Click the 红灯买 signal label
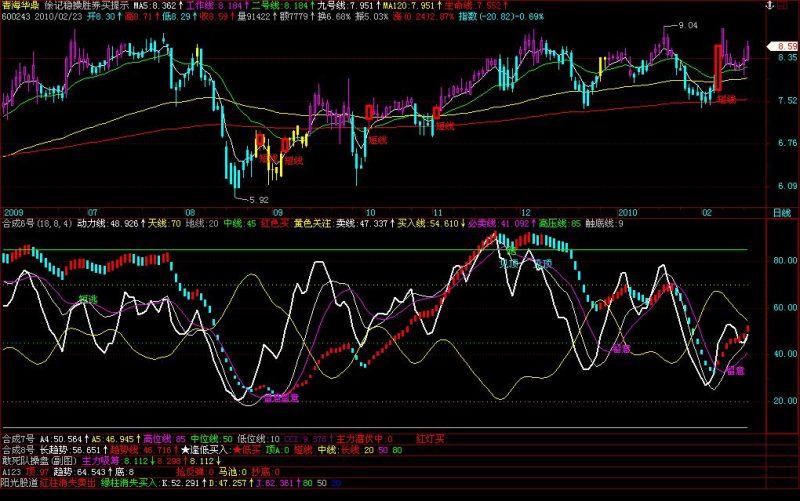800x501 pixels. coord(430,439)
